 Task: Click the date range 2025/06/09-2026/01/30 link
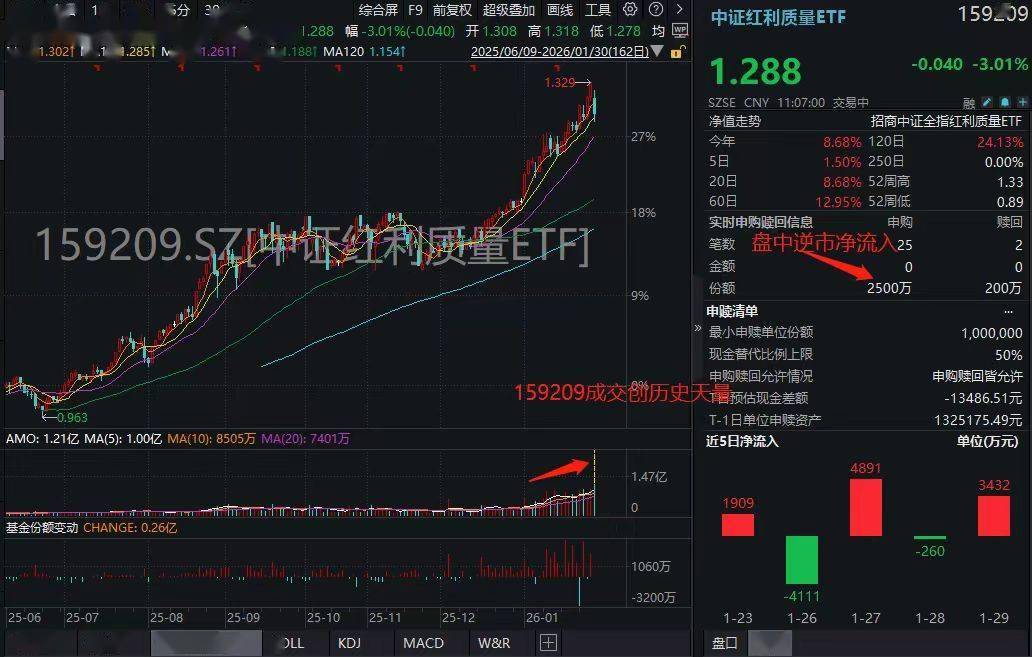[559, 51]
